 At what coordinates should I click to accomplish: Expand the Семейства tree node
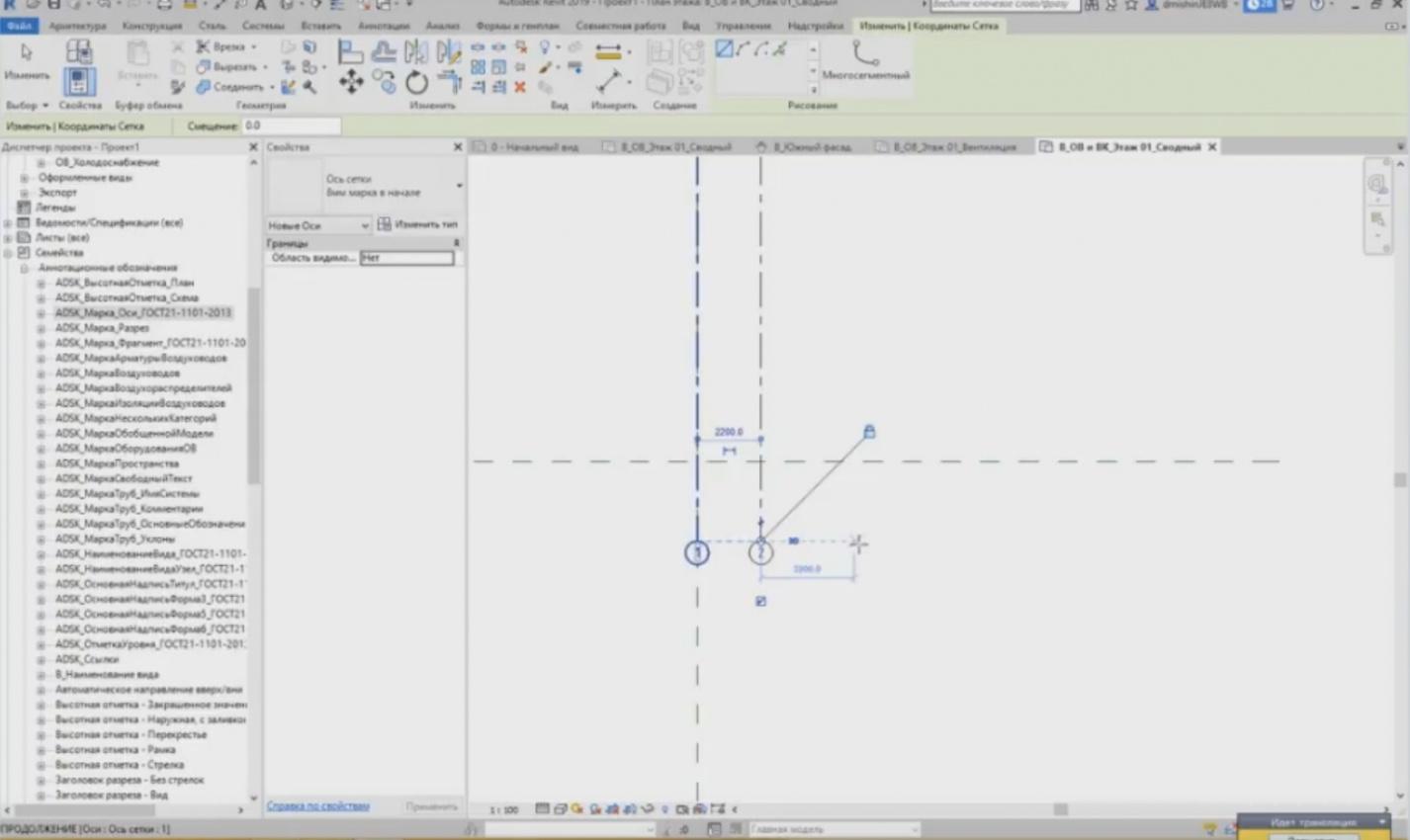point(9,253)
